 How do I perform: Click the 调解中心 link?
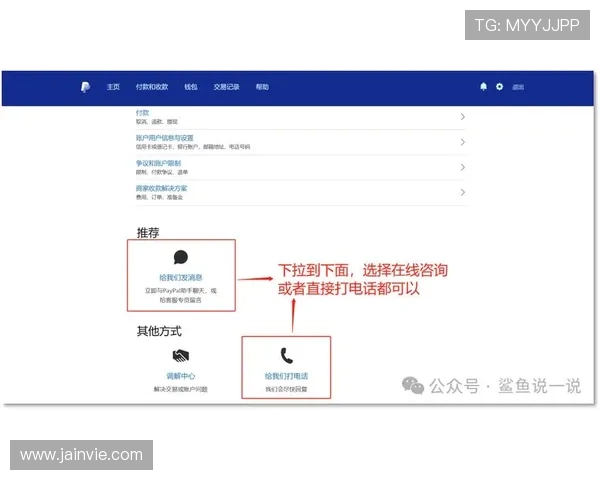(x=181, y=376)
